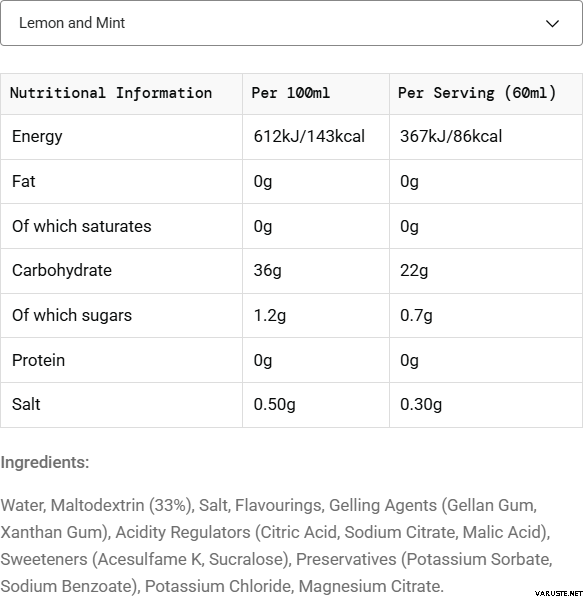Click the 0.30g salt per serving value
The image size is (583, 596).
click(421, 404)
